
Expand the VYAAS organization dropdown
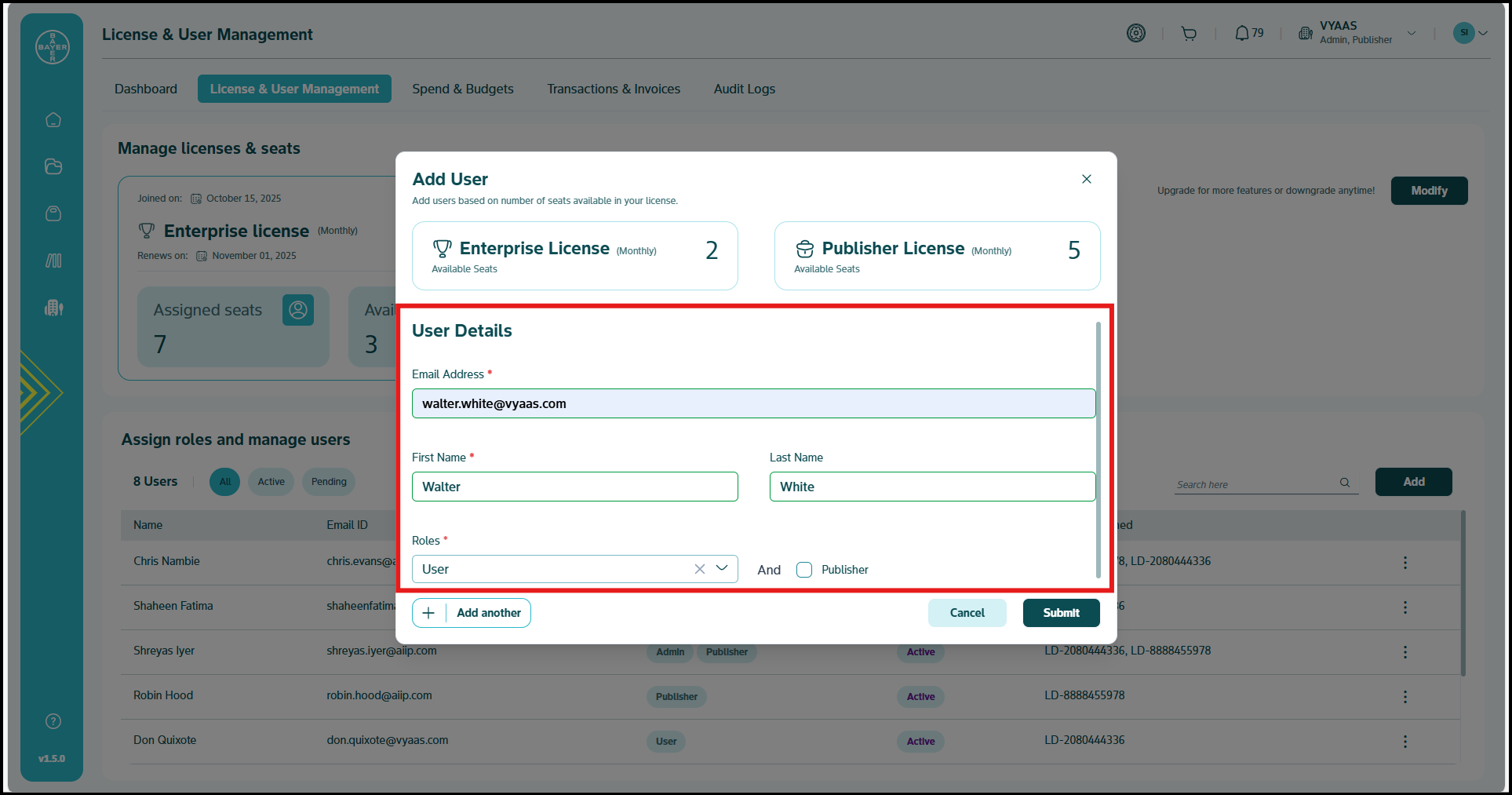click(x=1411, y=34)
